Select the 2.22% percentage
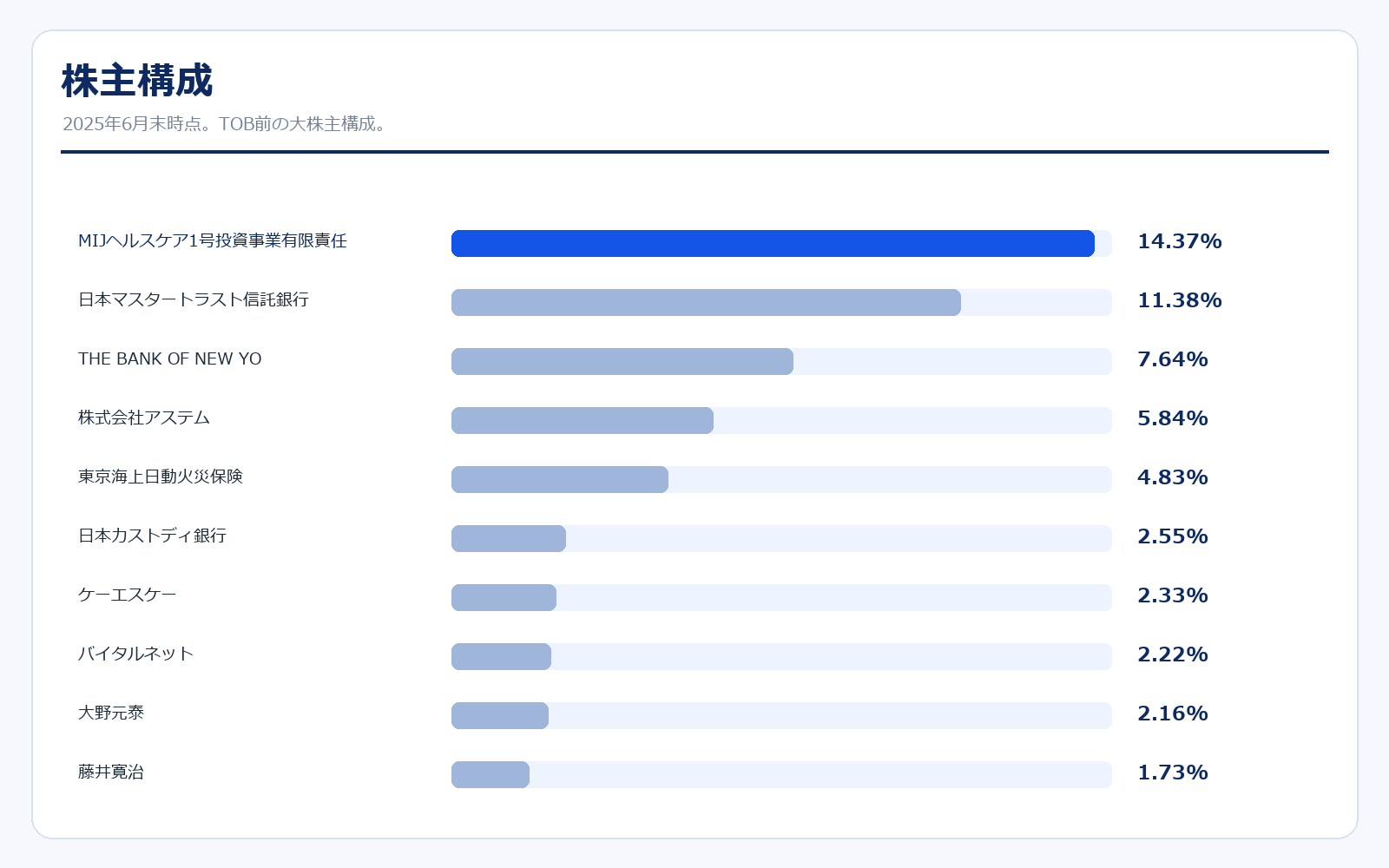Viewport: 1389px width, 868px height. 1173,654
